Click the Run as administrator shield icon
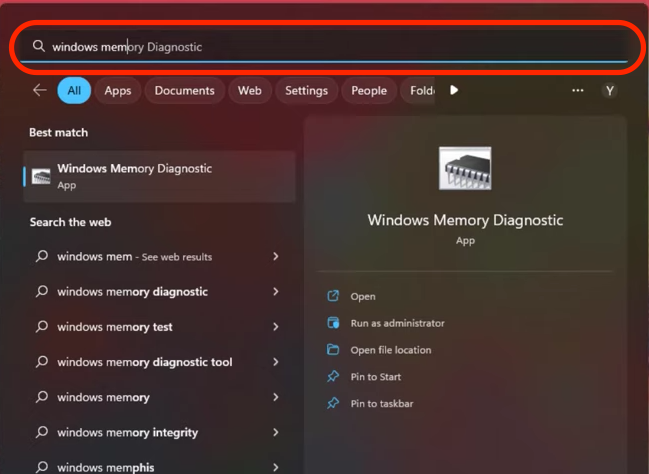Screen dimensions: 649x474 333,323
